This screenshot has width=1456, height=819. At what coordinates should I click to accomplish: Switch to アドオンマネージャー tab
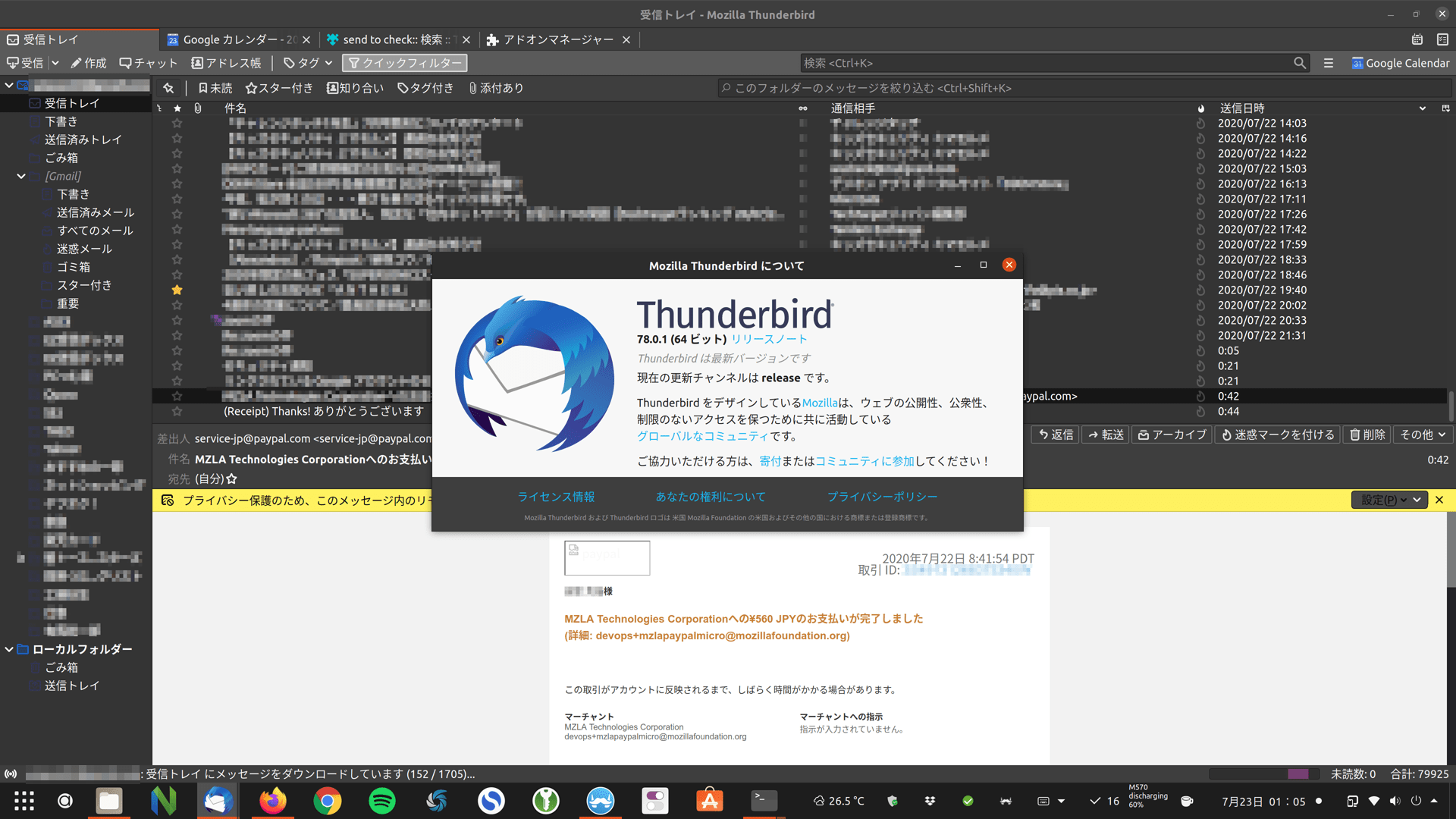[558, 39]
